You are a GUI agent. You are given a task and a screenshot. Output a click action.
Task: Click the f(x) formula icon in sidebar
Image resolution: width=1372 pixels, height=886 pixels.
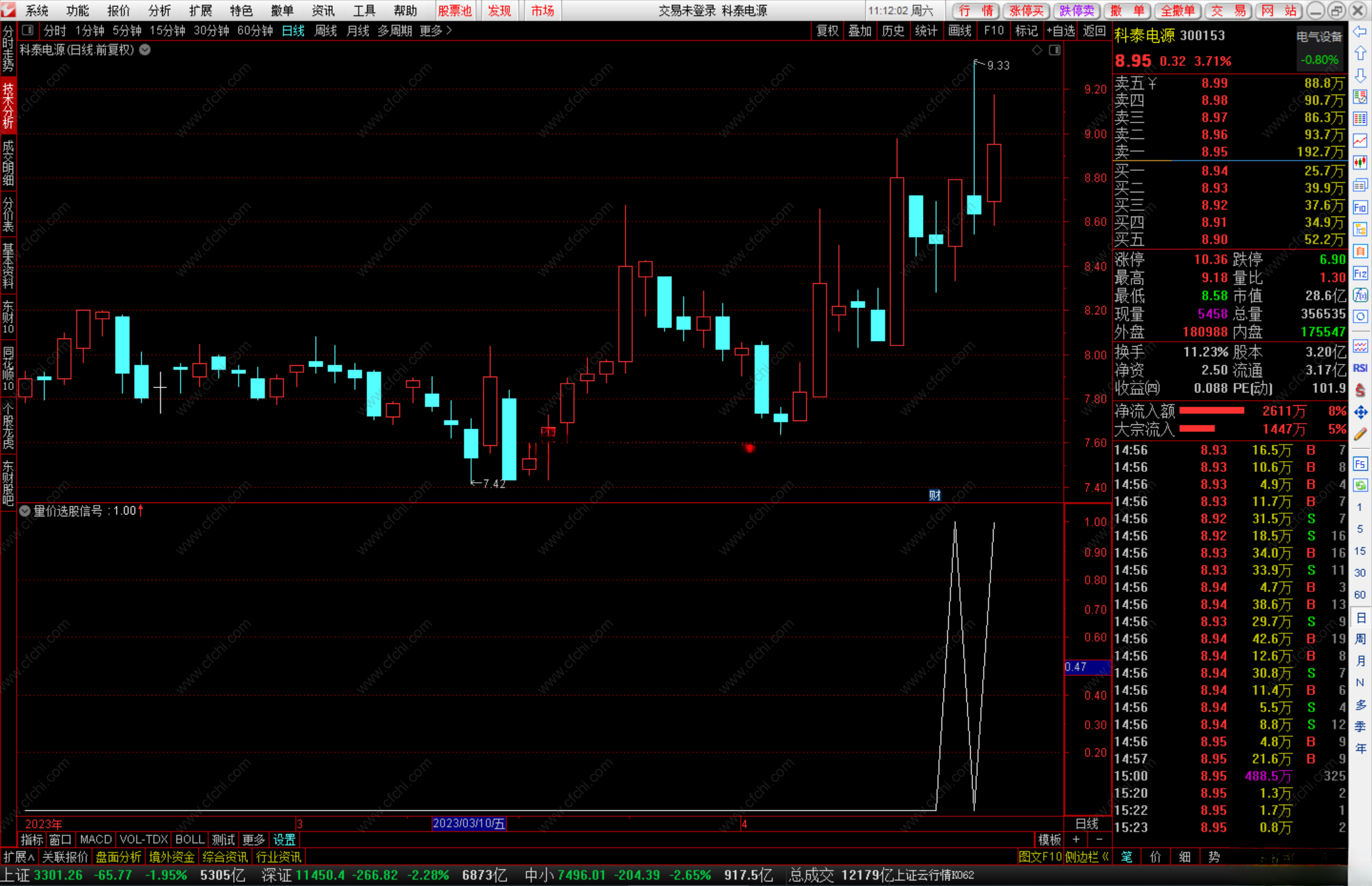(1360, 295)
